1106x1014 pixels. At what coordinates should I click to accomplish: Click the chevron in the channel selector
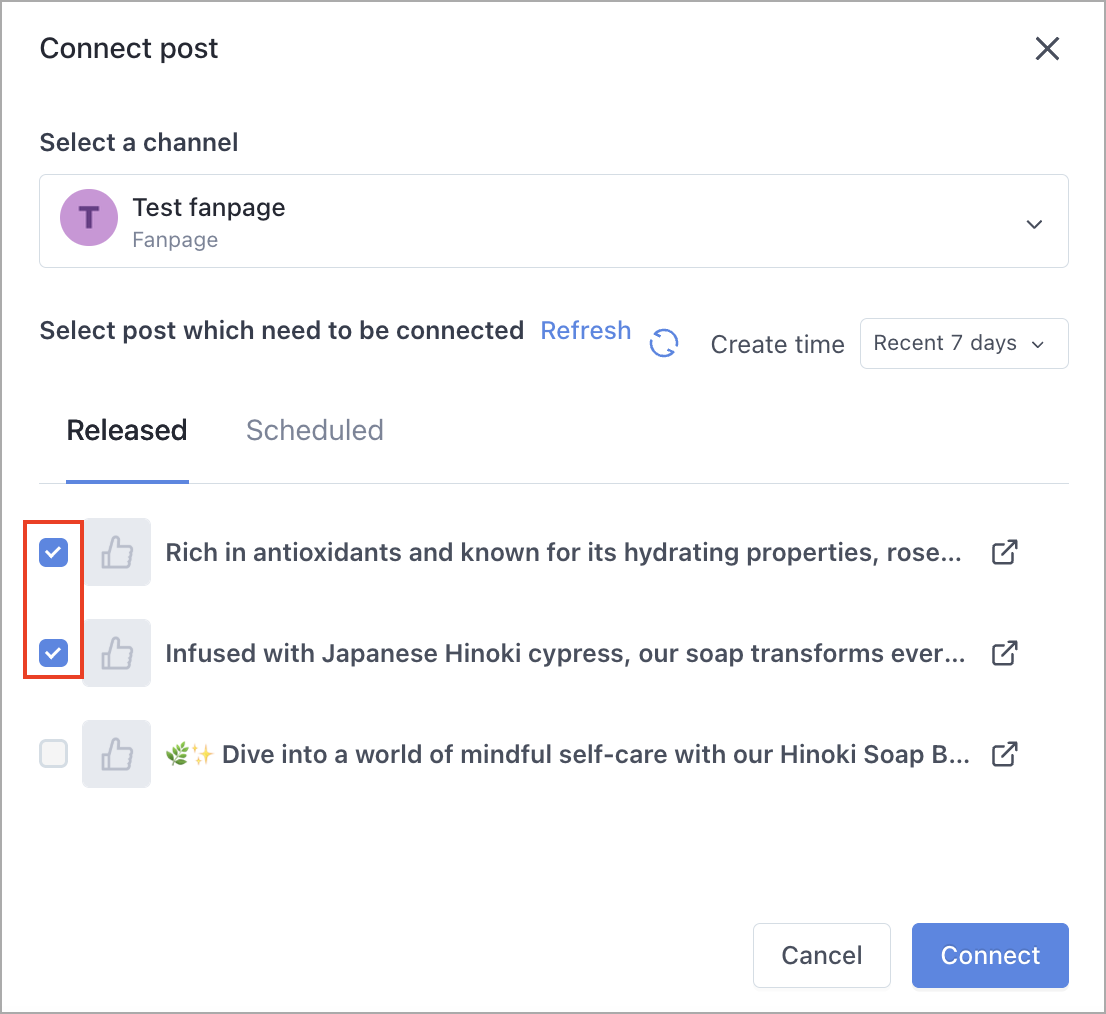coord(1034,224)
